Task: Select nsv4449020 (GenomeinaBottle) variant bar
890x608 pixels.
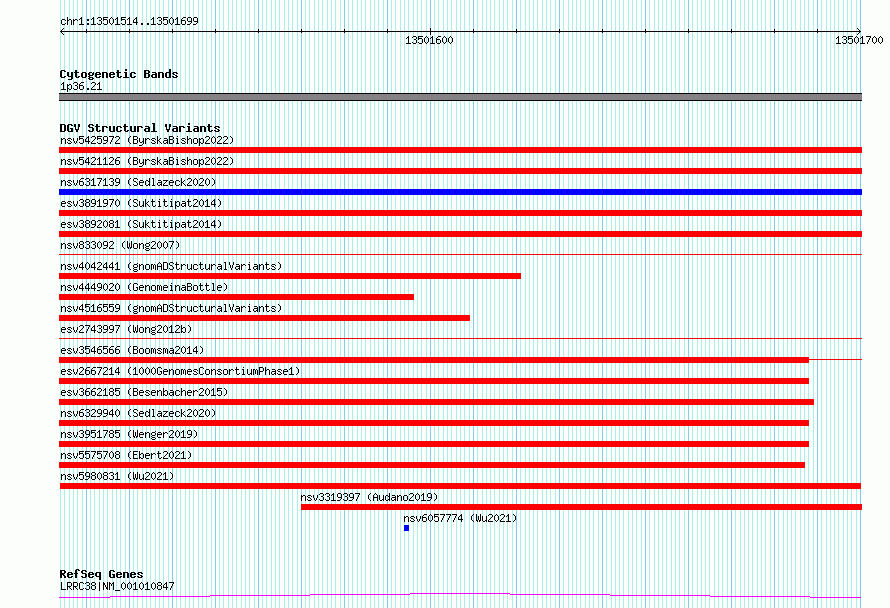Action: pyautogui.click(x=237, y=297)
